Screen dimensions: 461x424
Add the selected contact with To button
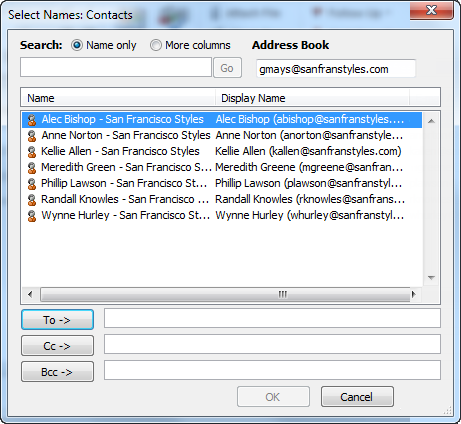(x=57, y=320)
